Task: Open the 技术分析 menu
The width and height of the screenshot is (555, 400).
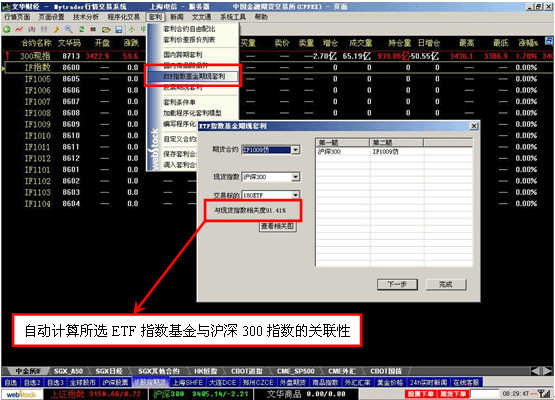Action: coord(86,17)
